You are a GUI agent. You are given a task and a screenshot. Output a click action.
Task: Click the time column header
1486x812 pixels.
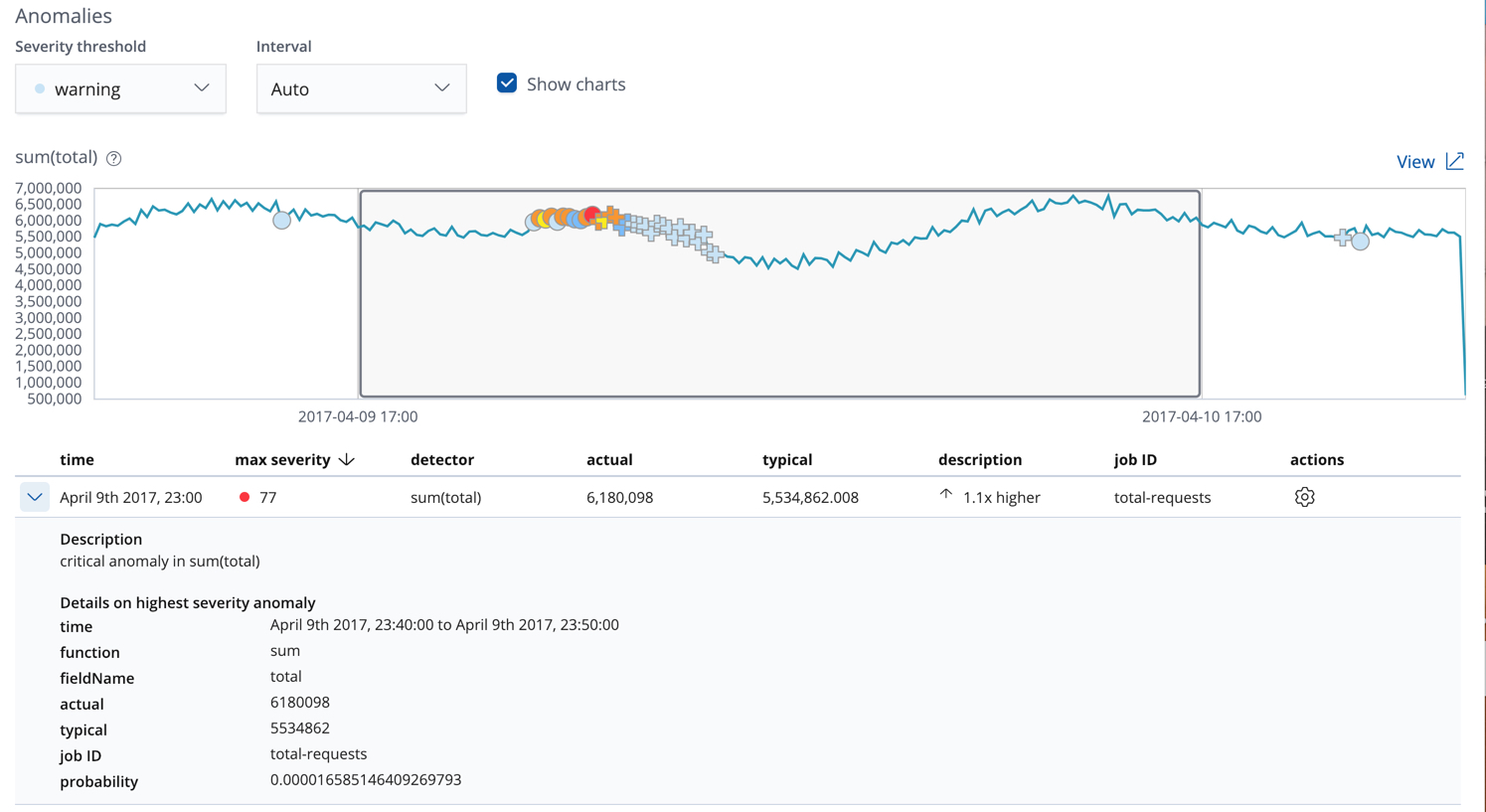(77, 459)
